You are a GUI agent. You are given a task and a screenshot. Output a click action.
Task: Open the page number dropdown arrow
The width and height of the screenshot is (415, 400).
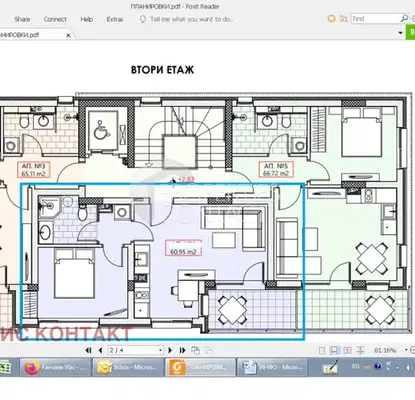tap(161, 350)
